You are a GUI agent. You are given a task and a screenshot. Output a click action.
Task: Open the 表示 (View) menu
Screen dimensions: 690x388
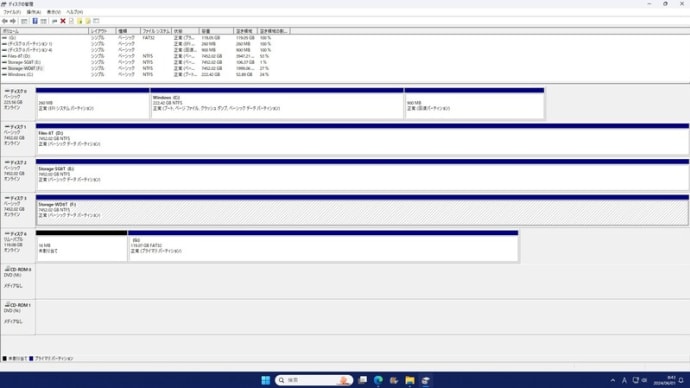click(54, 12)
